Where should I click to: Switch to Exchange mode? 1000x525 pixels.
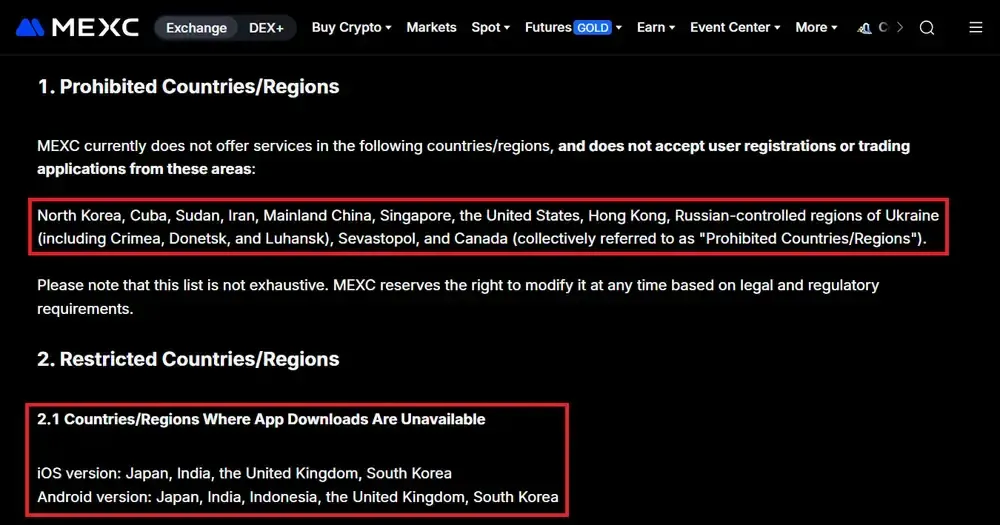click(196, 27)
